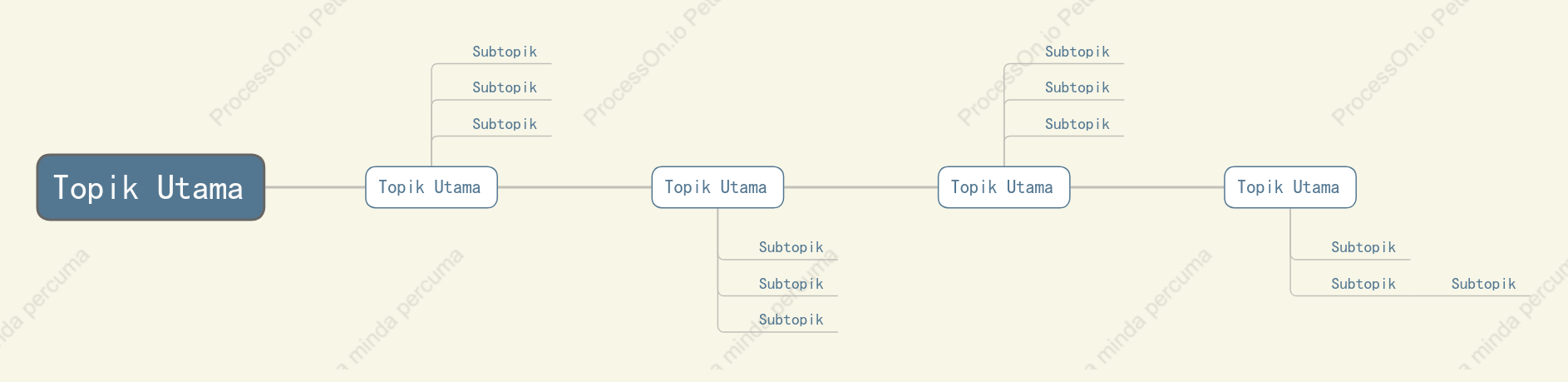Click the first Subtopik under the fourth branch

coord(1363,247)
